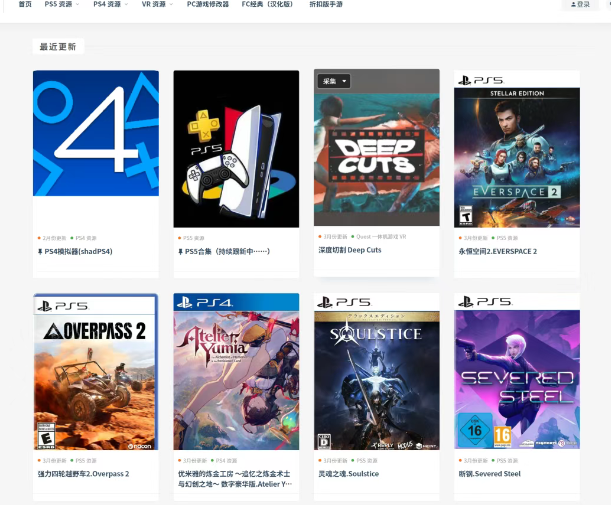This screenshot has width=611, height=505.
Task: Open the Soulstice cover image
Action: 377,371
